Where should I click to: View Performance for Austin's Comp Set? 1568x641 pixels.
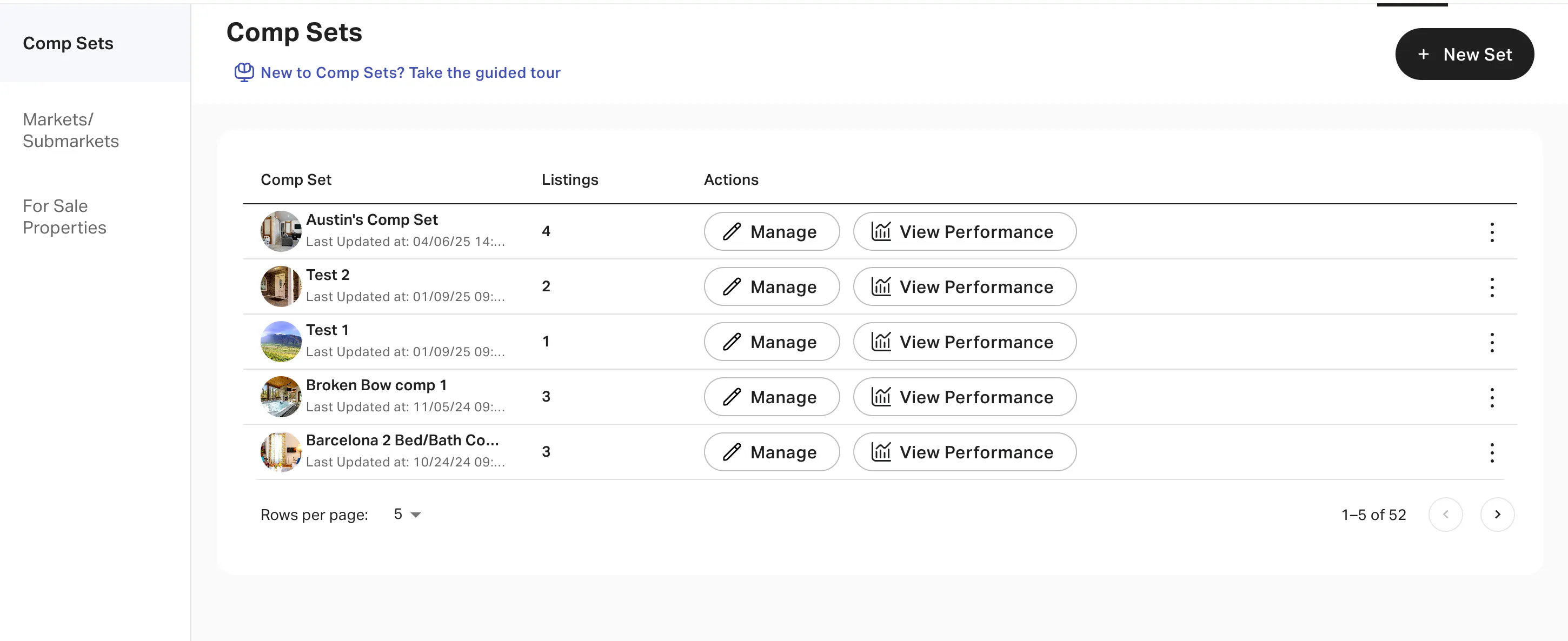tap(964, 231)
